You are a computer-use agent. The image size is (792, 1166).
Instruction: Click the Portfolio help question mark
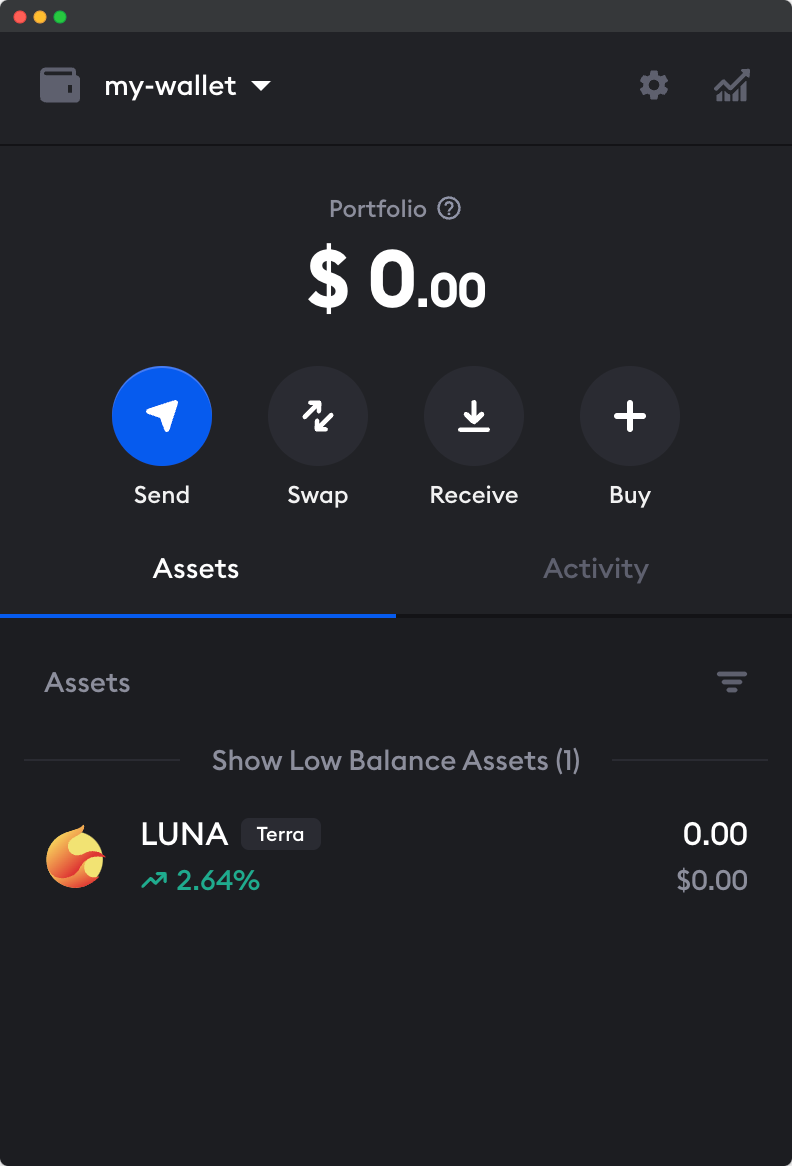pyautogui.click(x=450, y=209)
